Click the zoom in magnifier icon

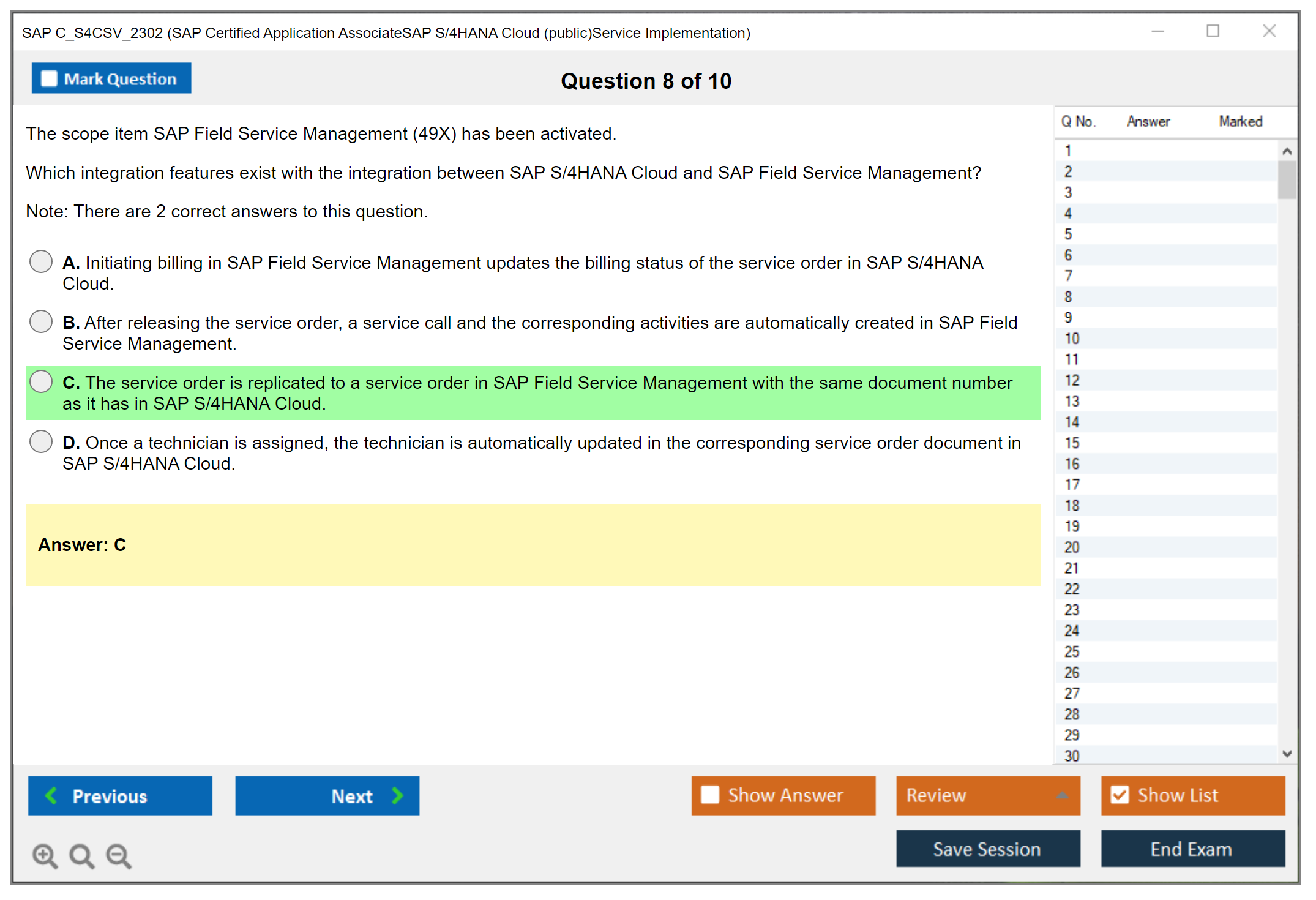pos(45,855)
